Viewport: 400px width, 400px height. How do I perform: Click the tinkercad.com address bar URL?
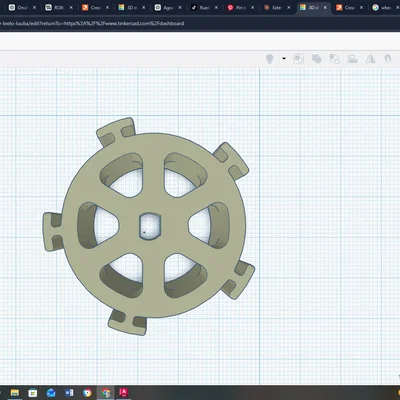92,23
